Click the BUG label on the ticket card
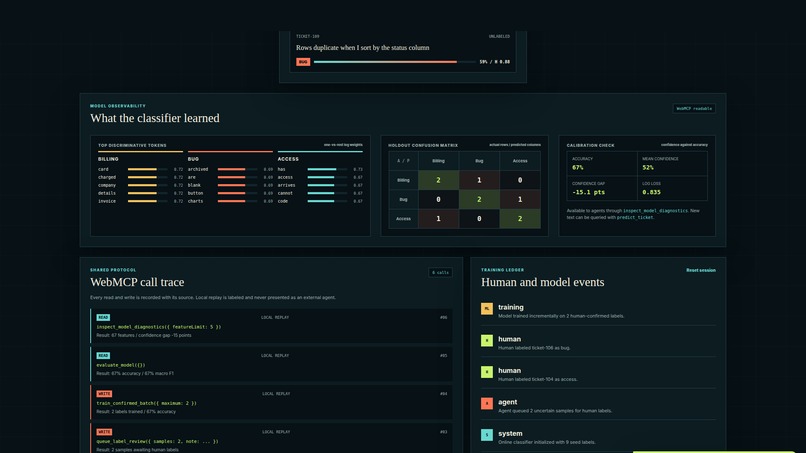806x453 pixels. point(303,62)
